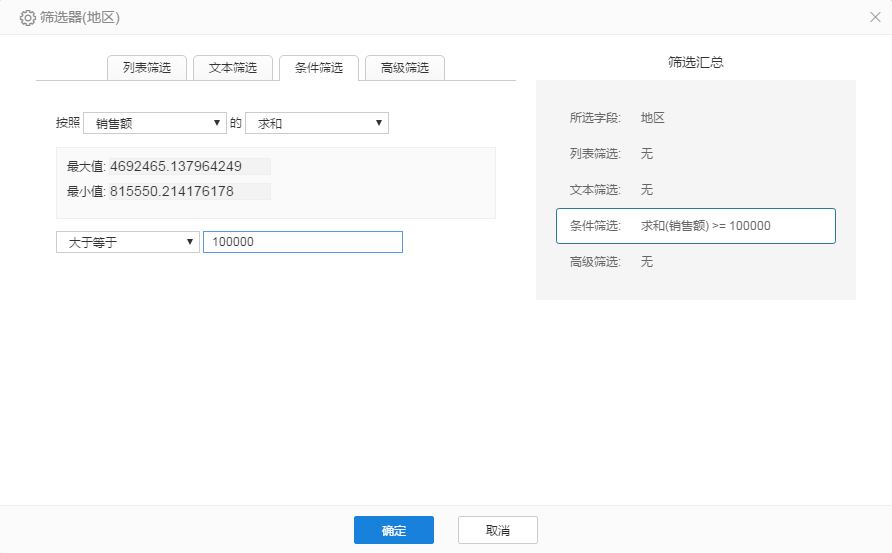The height and width of the screenshot is (553, 892).
Task: Open the 文本筛选 tab
Action: (x=233, y=68)
